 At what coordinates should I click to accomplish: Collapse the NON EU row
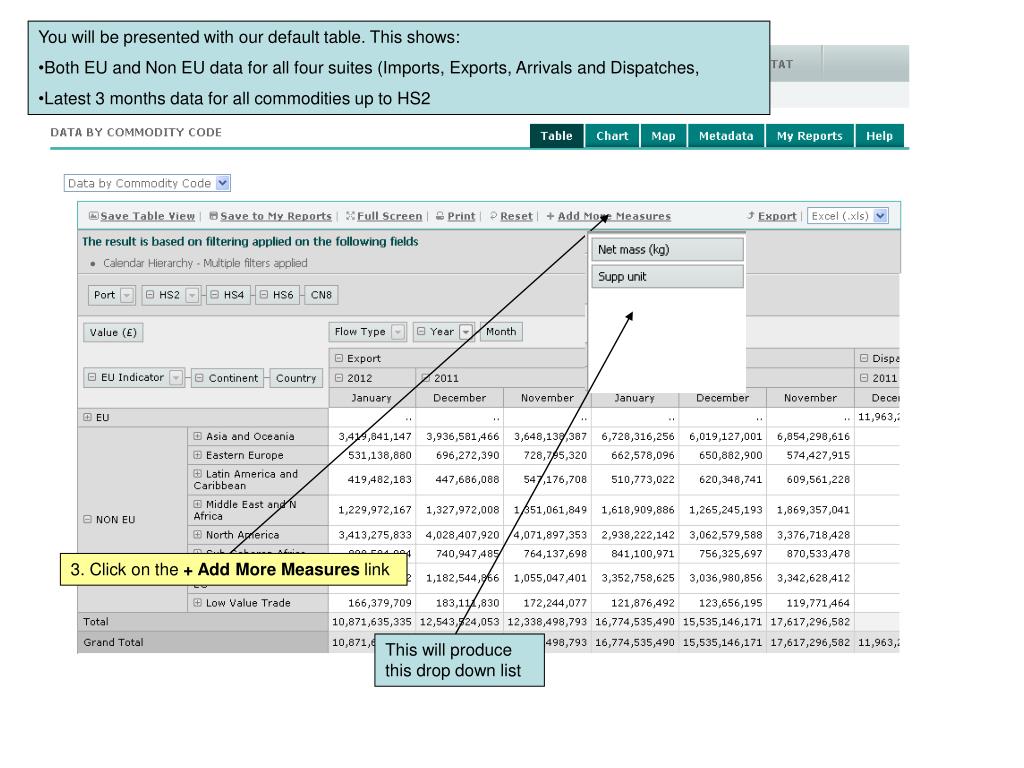(88, 520)
